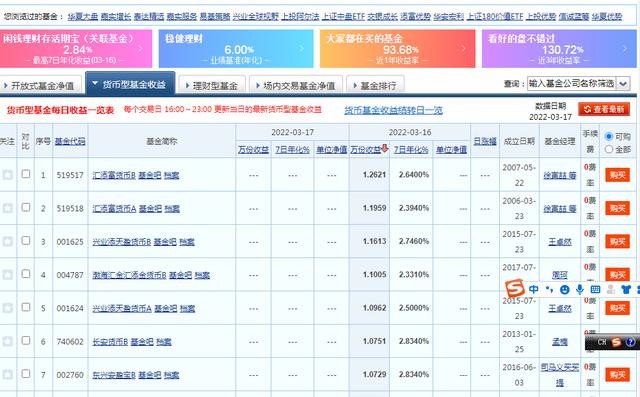Image resolution: width=640 pixels, height=397 pixels.
Task: Open Sogou IME soft keyboard icon
Action: click(x=595, y=290)
